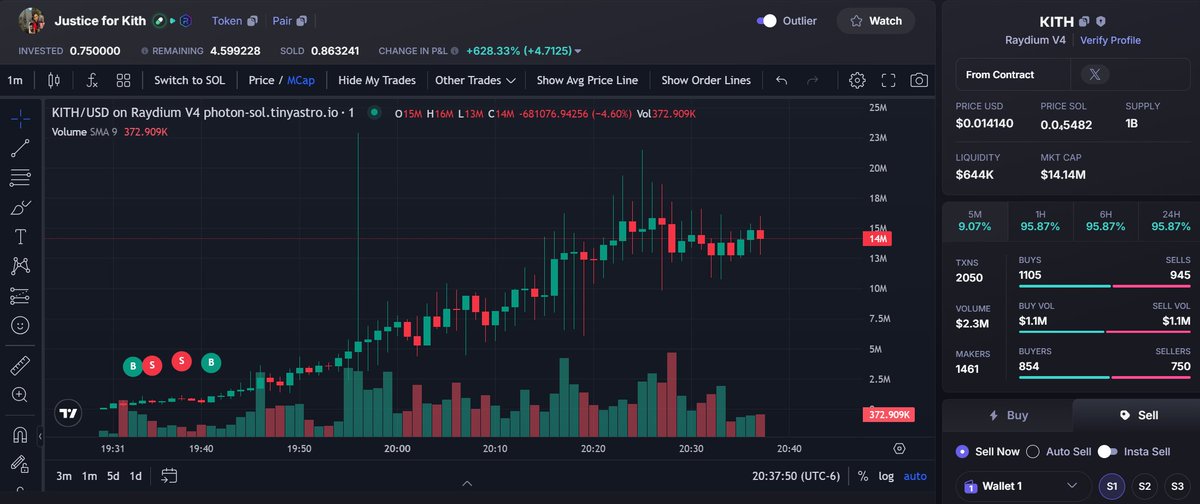Viewport: 1200px width, 504px height.
Task: Select the brush drawing tool
Action: [x=19, y=208]
